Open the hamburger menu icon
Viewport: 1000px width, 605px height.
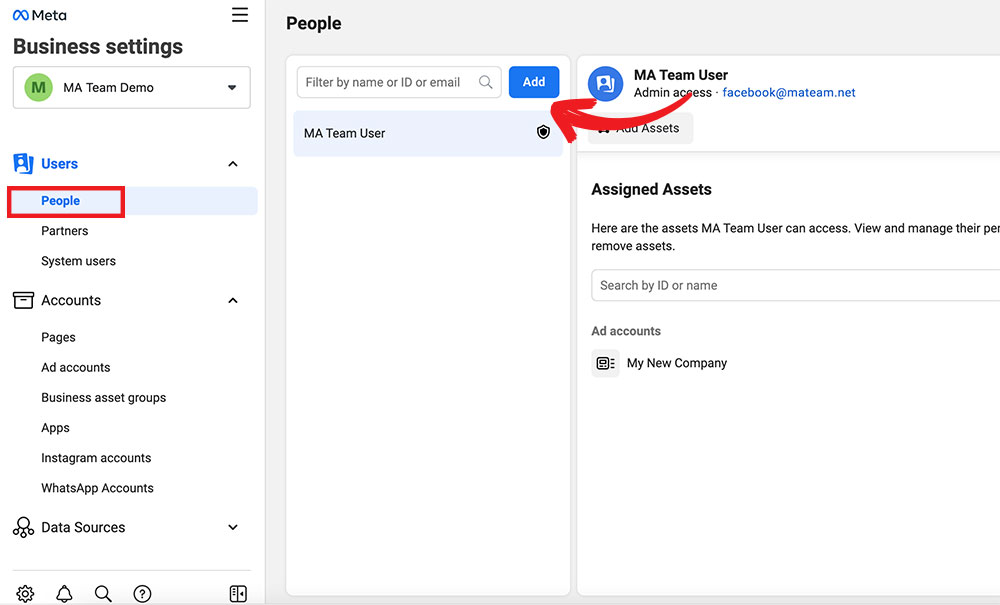point(240,15)
